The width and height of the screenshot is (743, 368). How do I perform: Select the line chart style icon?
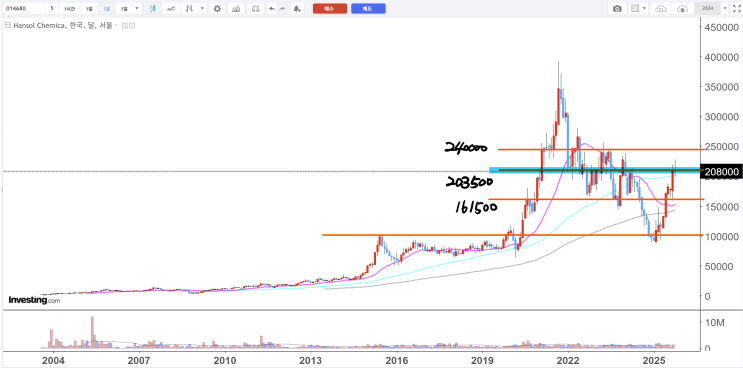[172, 9]
